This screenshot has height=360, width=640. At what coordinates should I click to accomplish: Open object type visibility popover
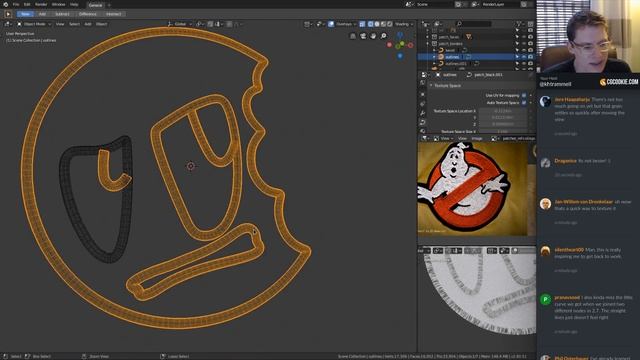308,24
